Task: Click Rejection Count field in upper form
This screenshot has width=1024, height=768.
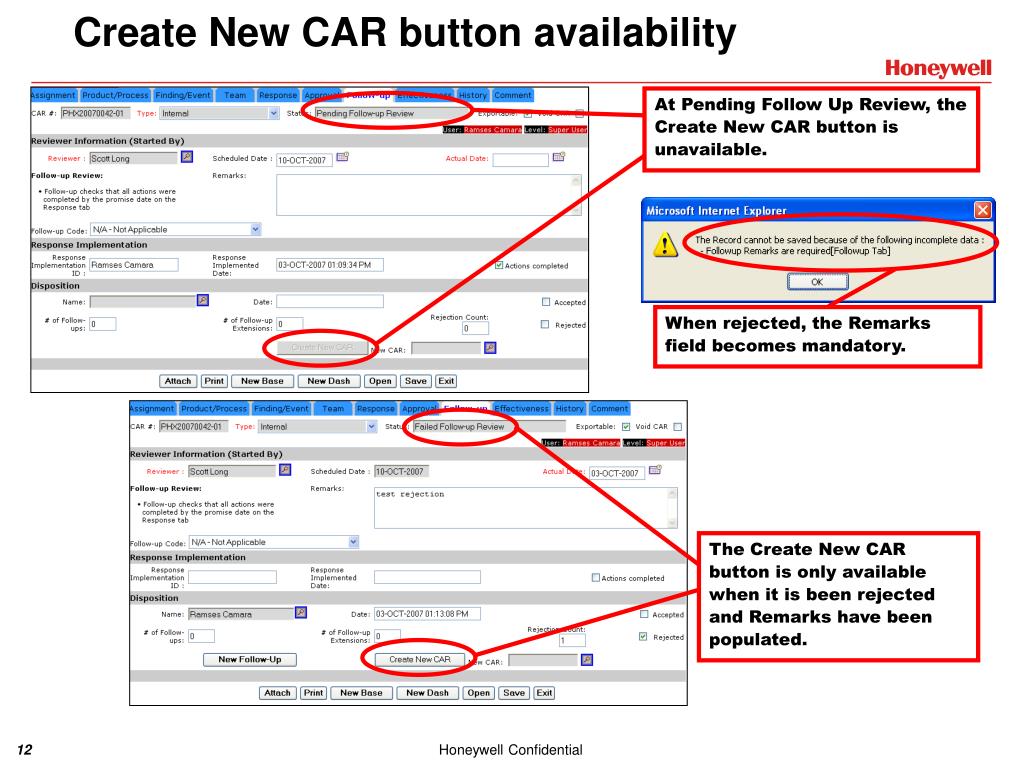Action: tap(475, 328)
